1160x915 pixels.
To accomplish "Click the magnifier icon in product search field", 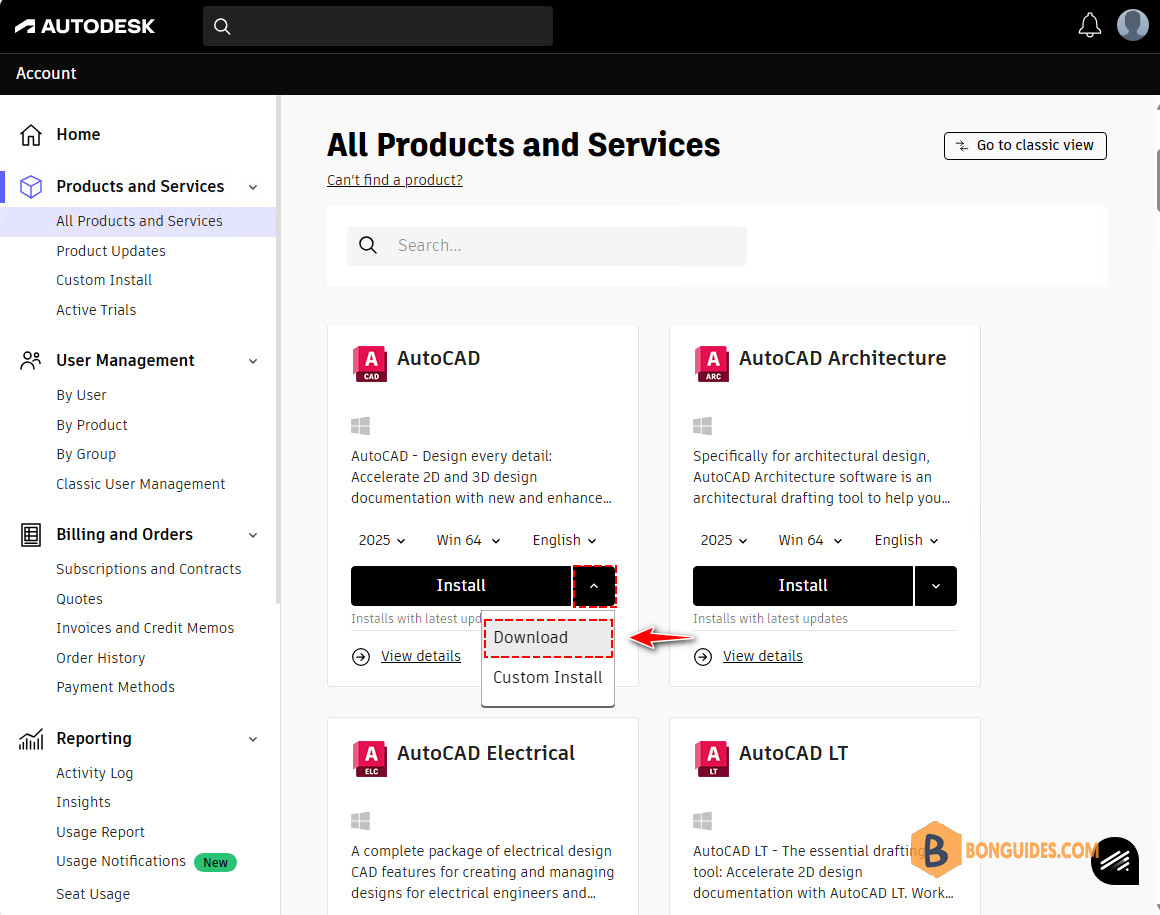I will coord(368,246).
